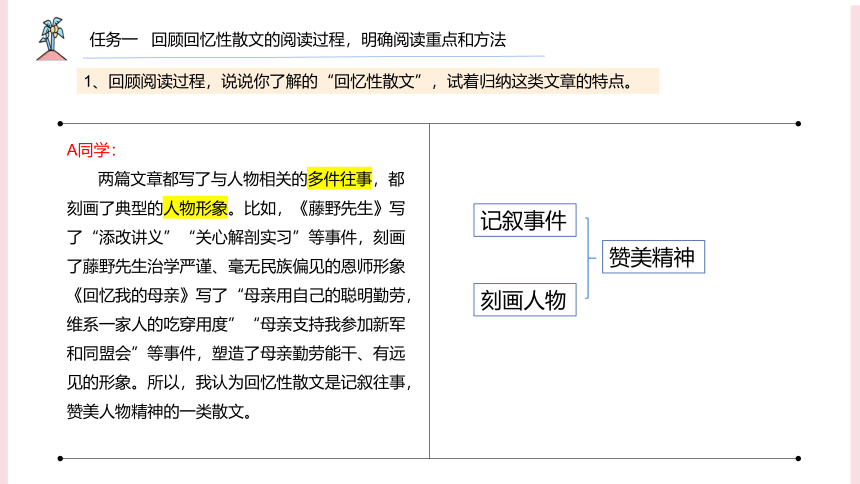Click the red label "A同学:"
Viewport: 860px width, 484px height.
tap(92, 150)
